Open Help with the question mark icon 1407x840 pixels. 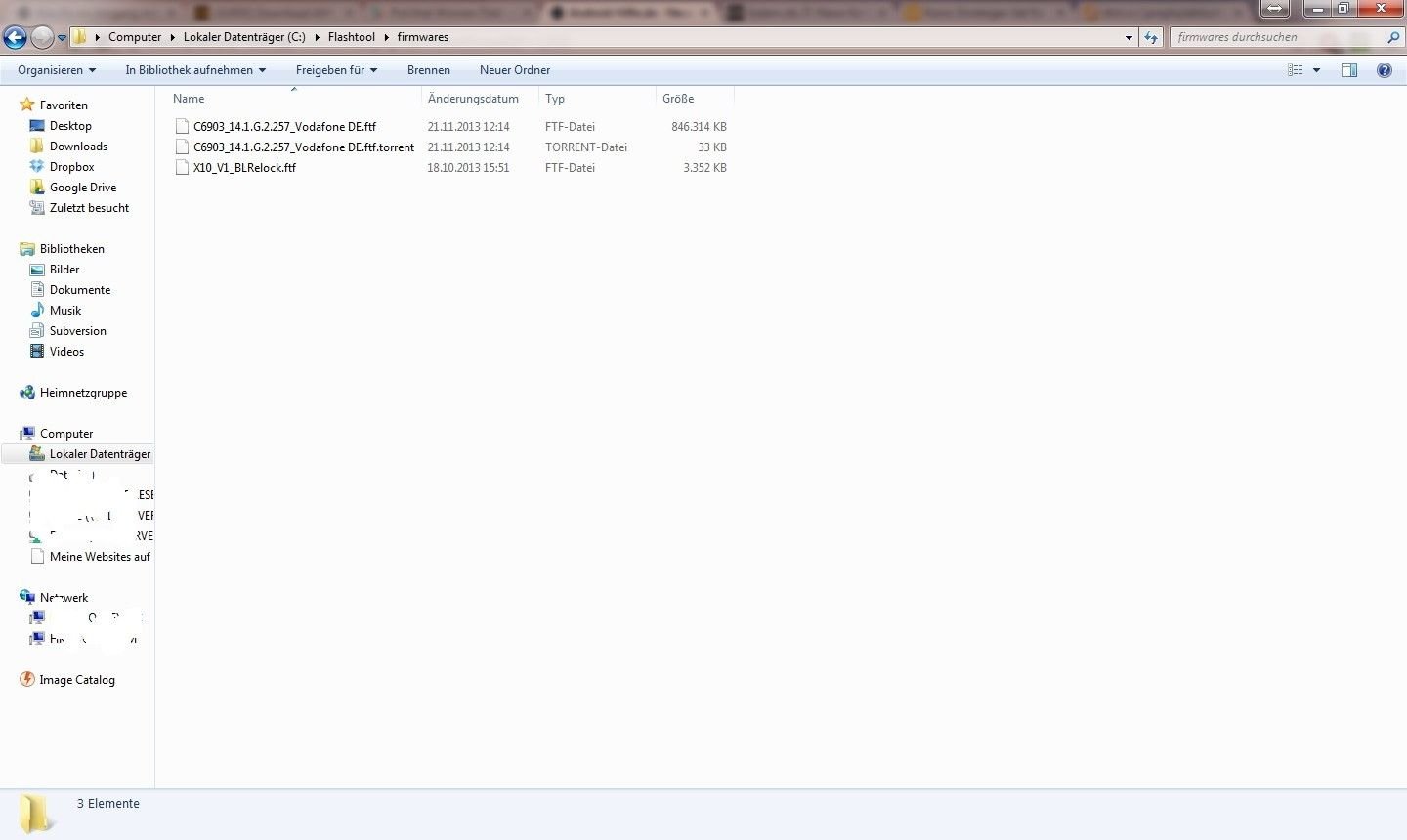(1384, 70)
